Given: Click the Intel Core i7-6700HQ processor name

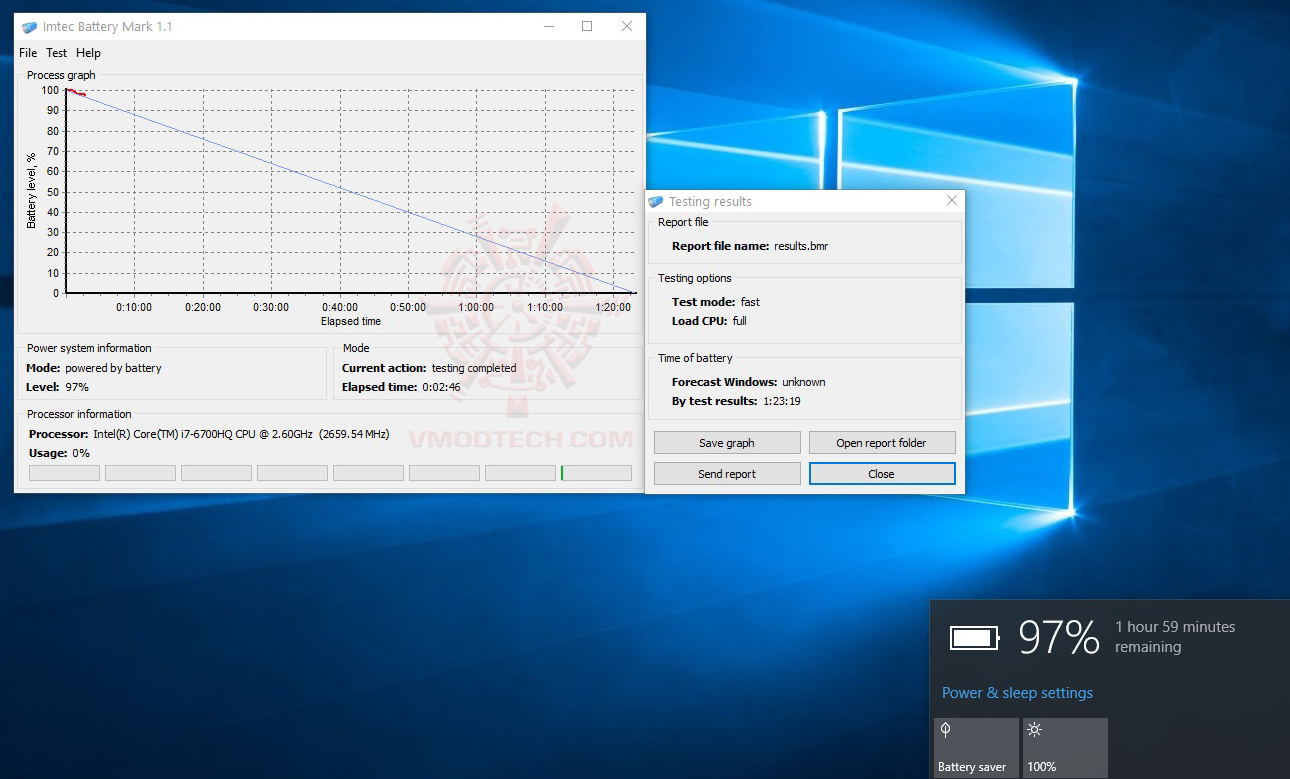Looking at the screenshot, I should click(x=204, y=434).
